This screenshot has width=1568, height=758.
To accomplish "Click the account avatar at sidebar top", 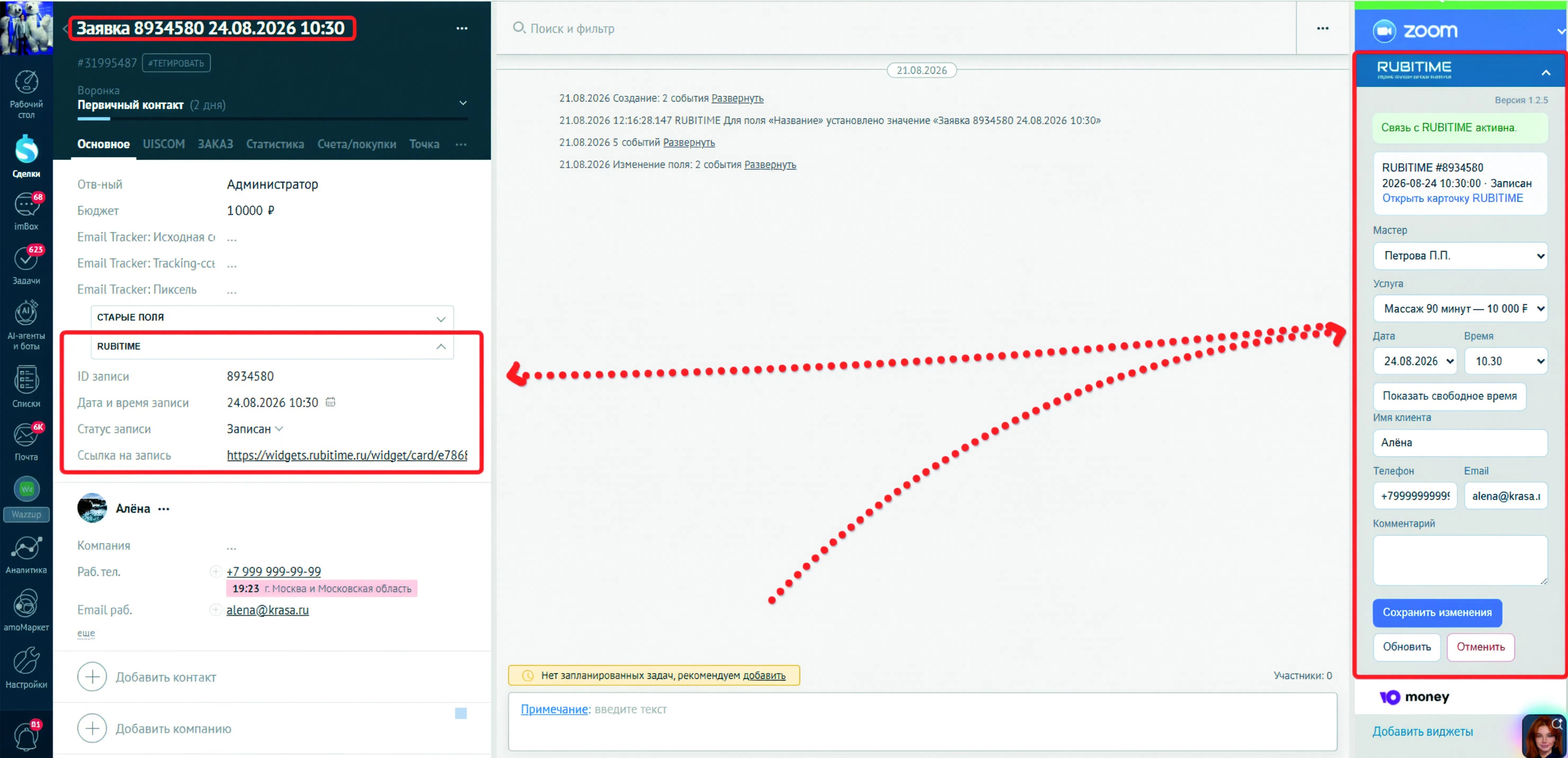I will pos(26,28).
